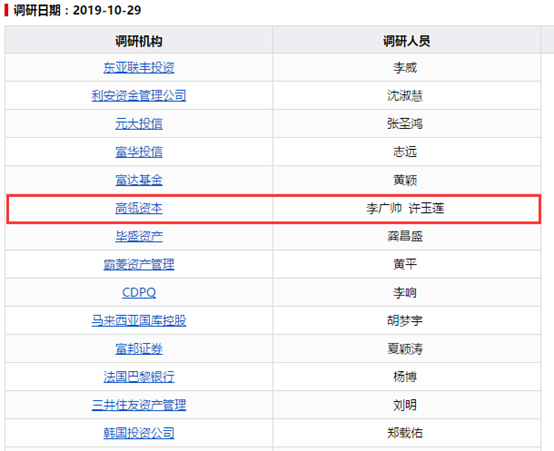Click the CDPQ institution link
Image resolution: width=554 pixels, height=451 pixels.
coord(138,292)
